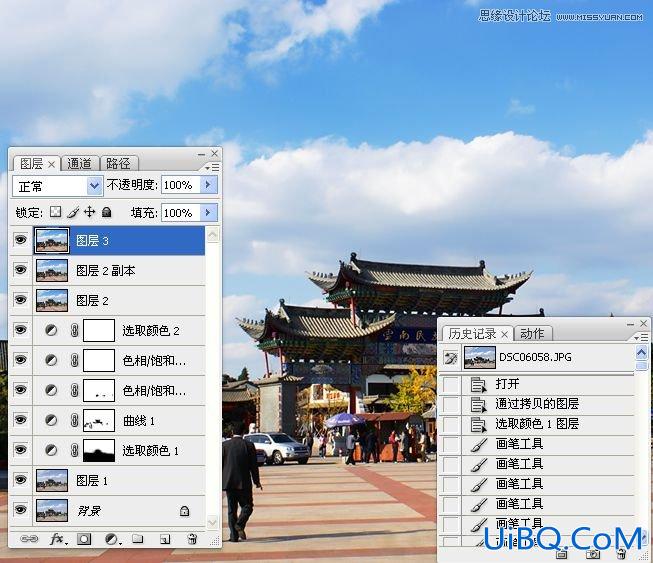Create a new snapshot with the camera icon
The height and width of the screenshot is (563, 653).
coord(593,554)
